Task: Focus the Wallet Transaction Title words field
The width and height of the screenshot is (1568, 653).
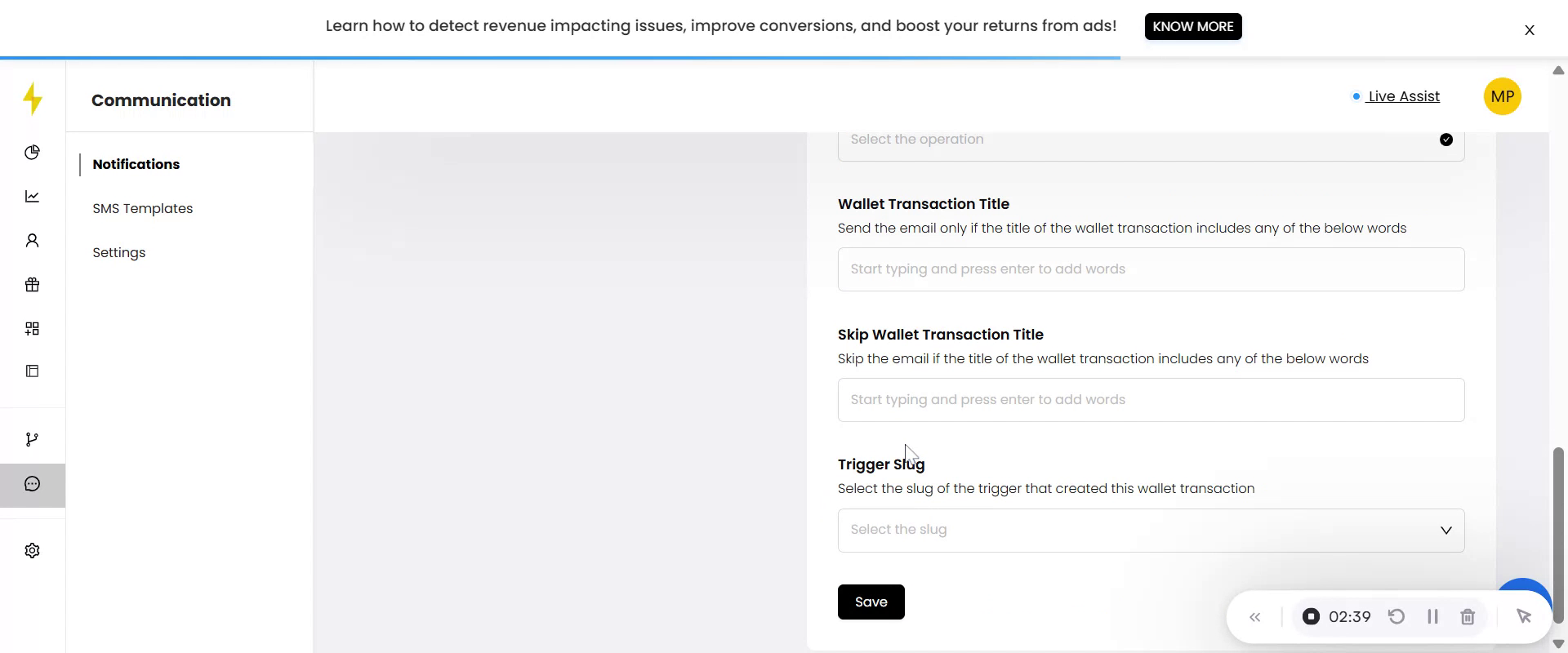Action: pos(1151,269)
